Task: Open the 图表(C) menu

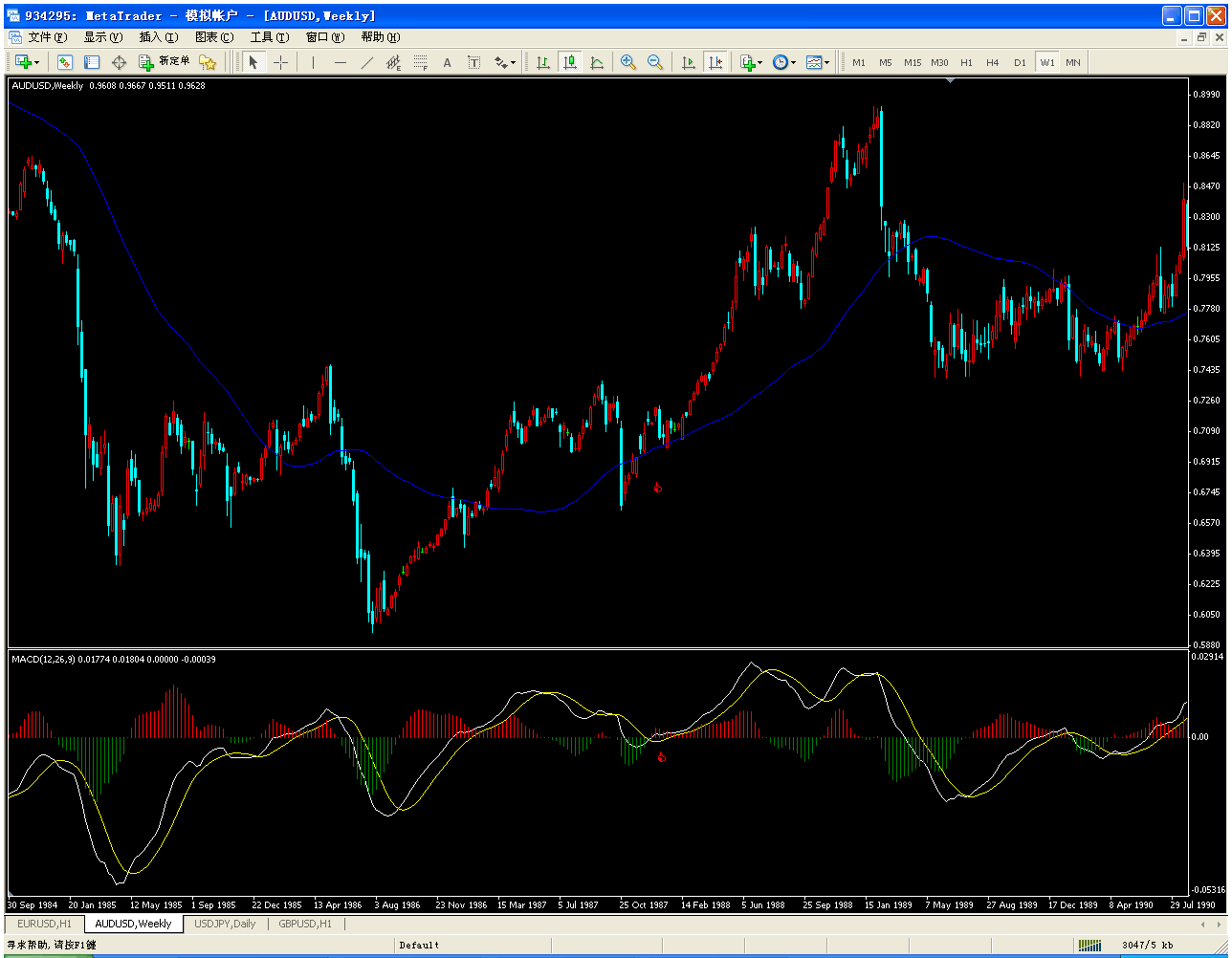Action: tap(214, 37)
